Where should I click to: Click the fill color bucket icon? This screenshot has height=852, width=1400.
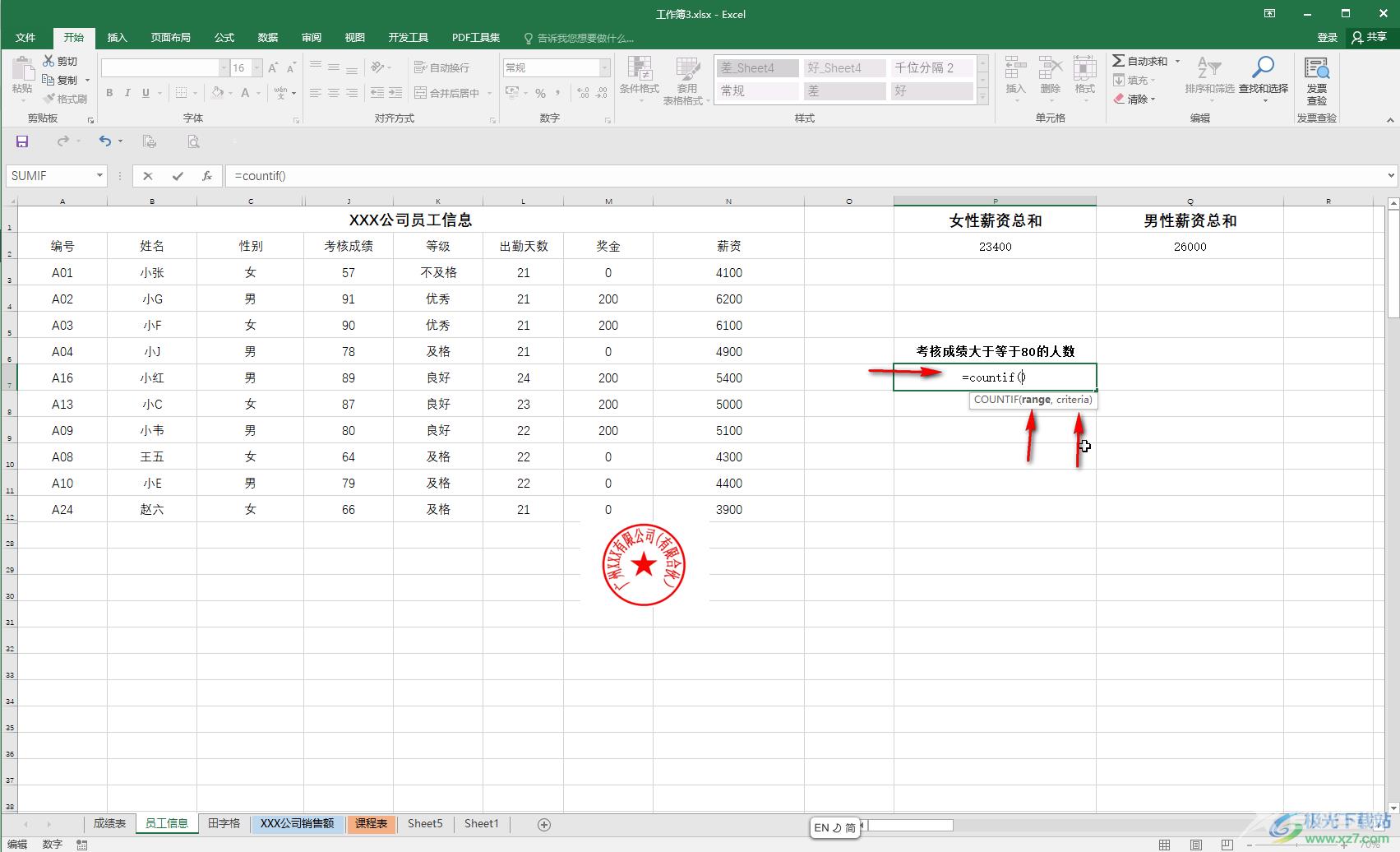coord(218,93)
